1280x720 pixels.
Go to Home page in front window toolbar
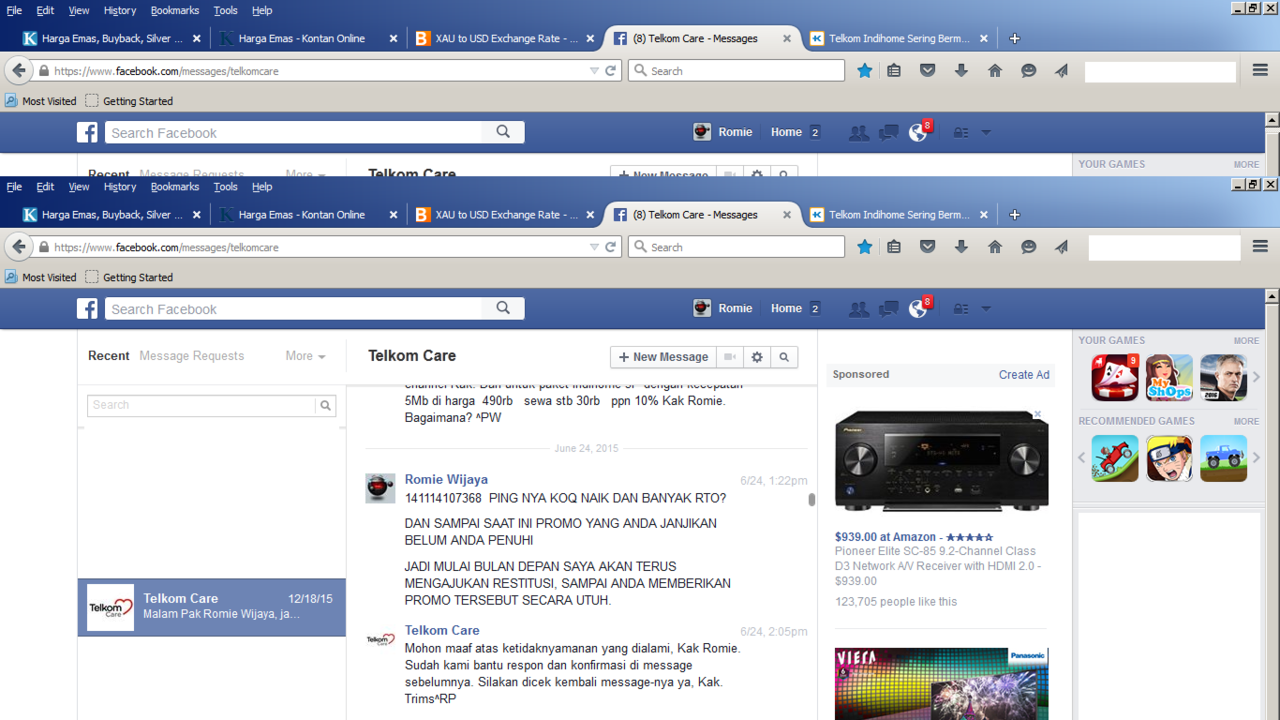995,247
